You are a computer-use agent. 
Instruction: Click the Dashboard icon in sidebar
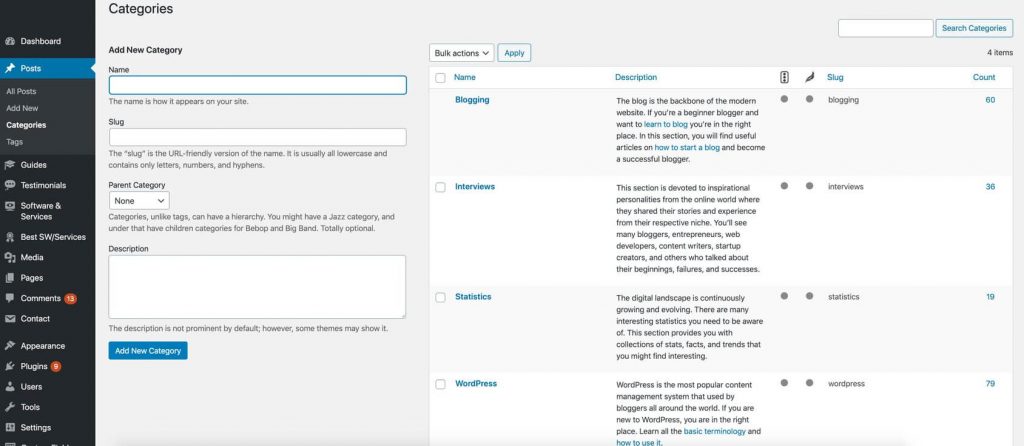[10, 42]
